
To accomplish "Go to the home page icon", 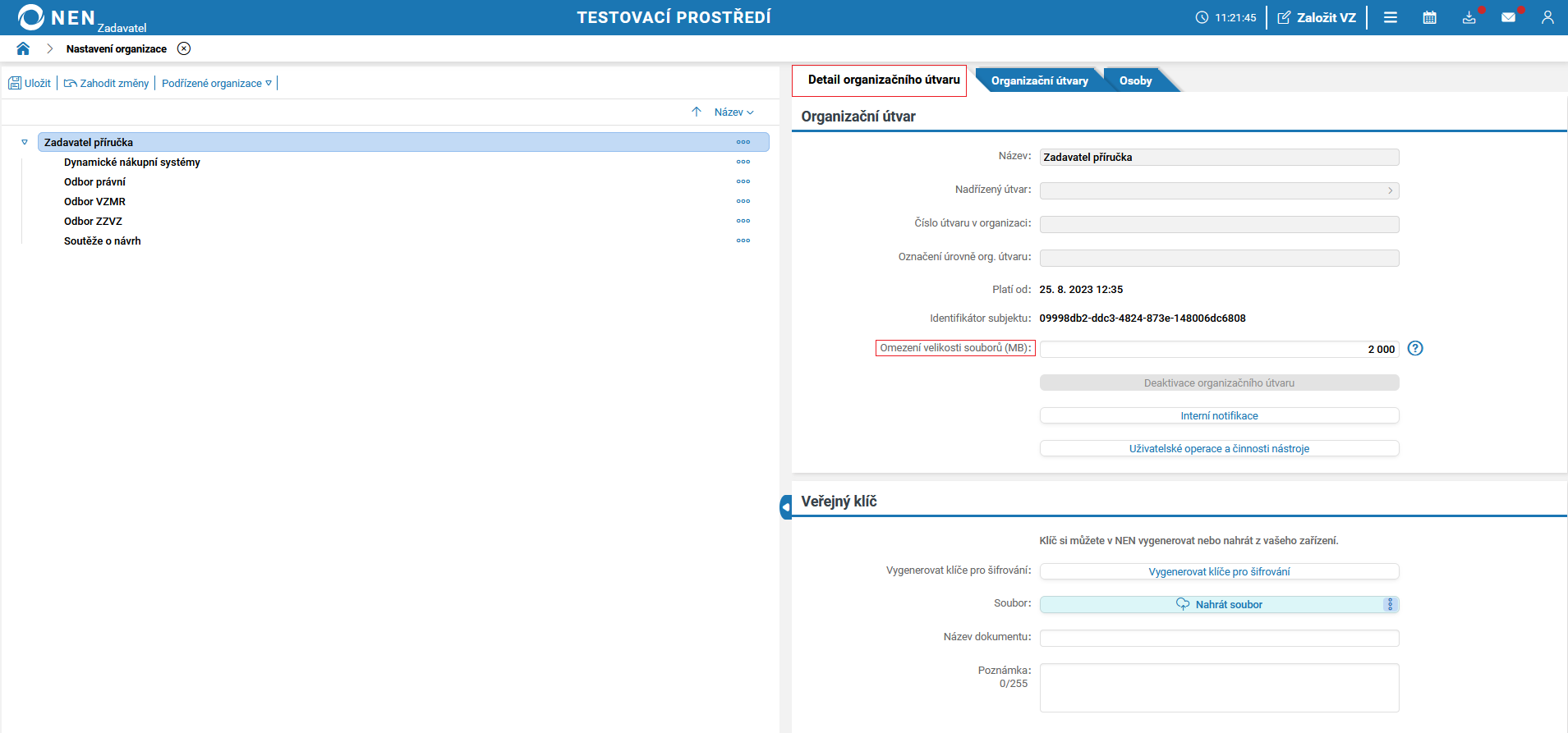I will [x=23, y=48].
